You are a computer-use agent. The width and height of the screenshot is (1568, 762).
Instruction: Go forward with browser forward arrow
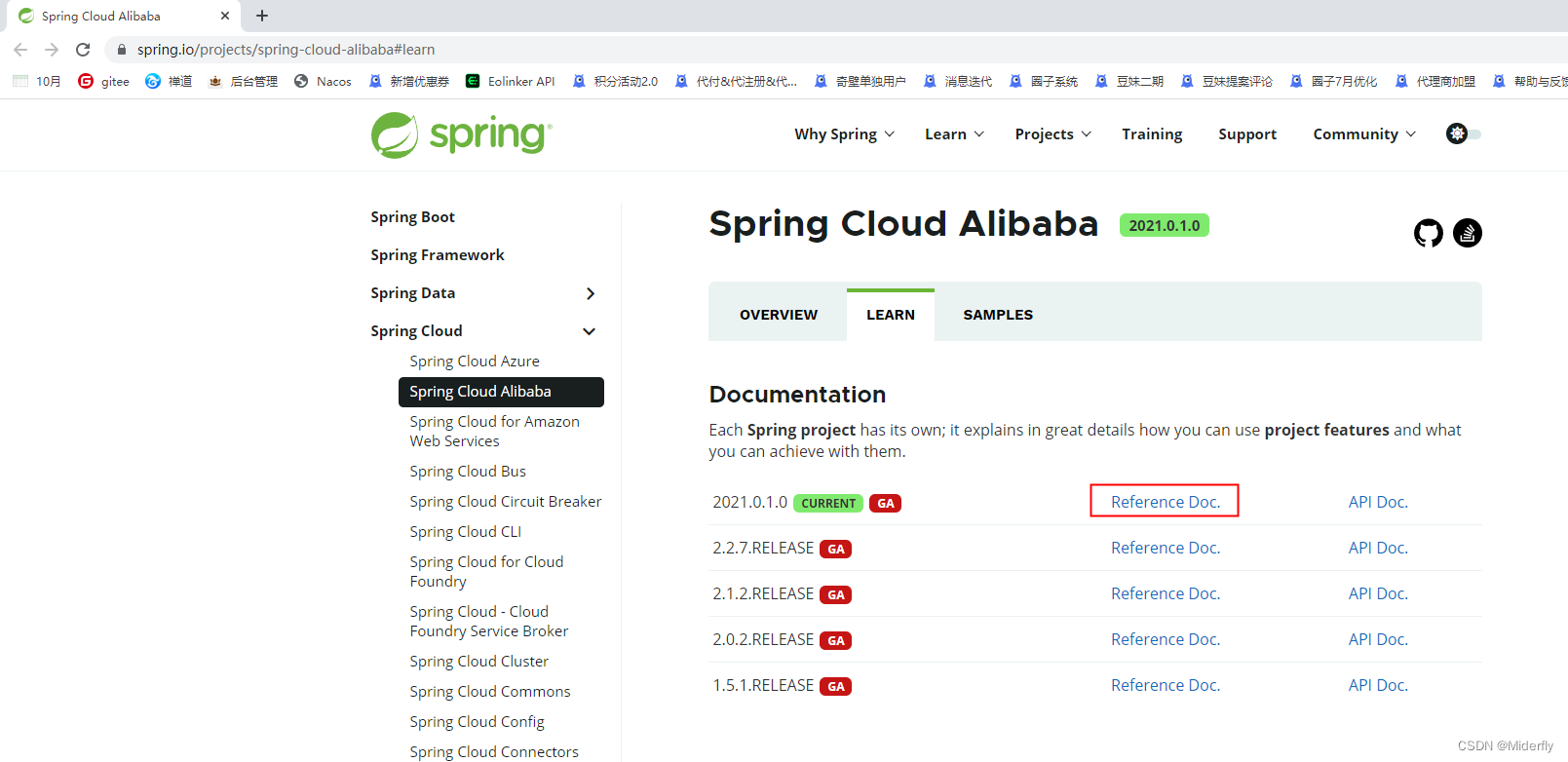[52, 50]
